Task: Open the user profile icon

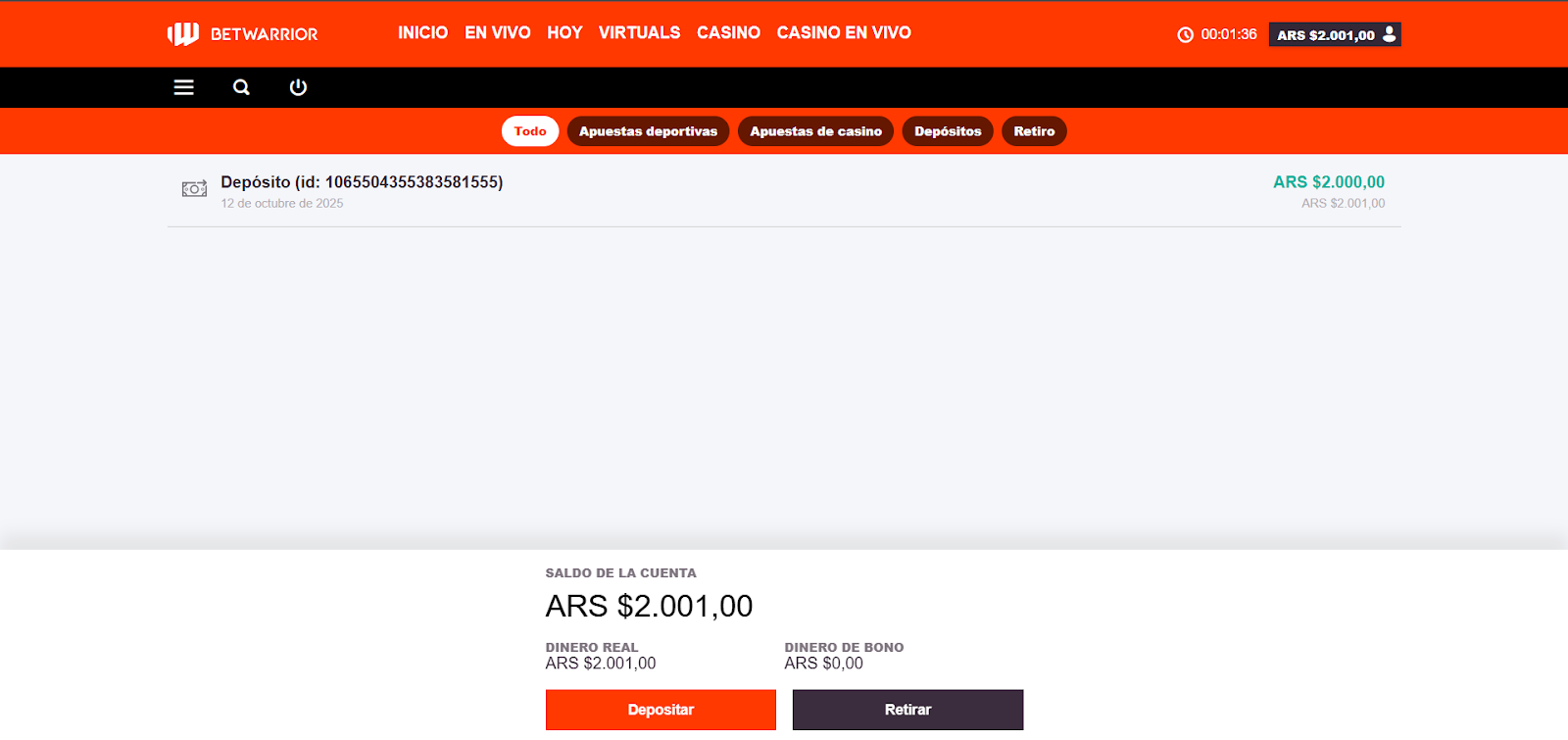Action: click(1389, 34)
